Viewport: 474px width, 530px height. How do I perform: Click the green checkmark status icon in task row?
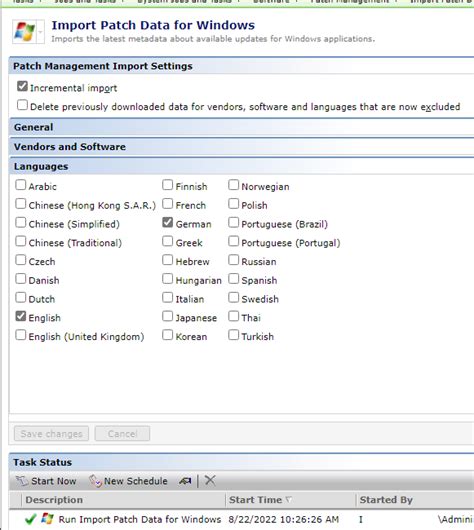coord(31,519)
